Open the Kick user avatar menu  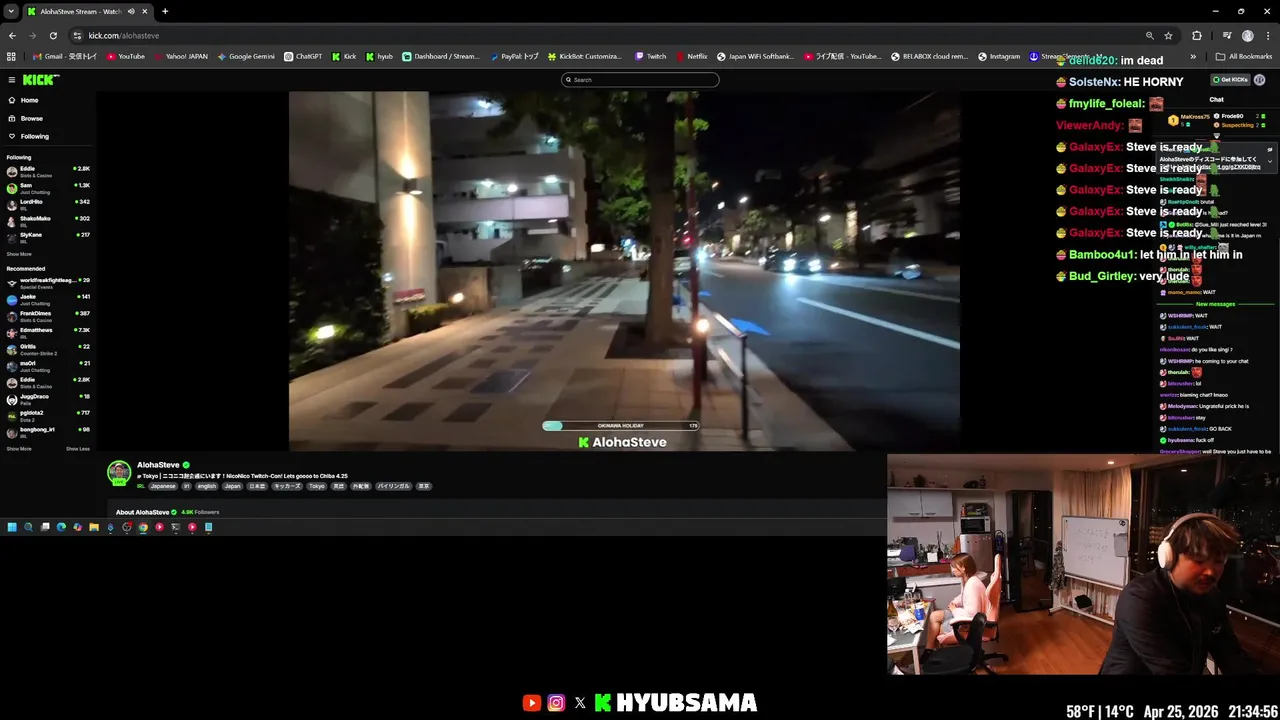(1260, 80)
